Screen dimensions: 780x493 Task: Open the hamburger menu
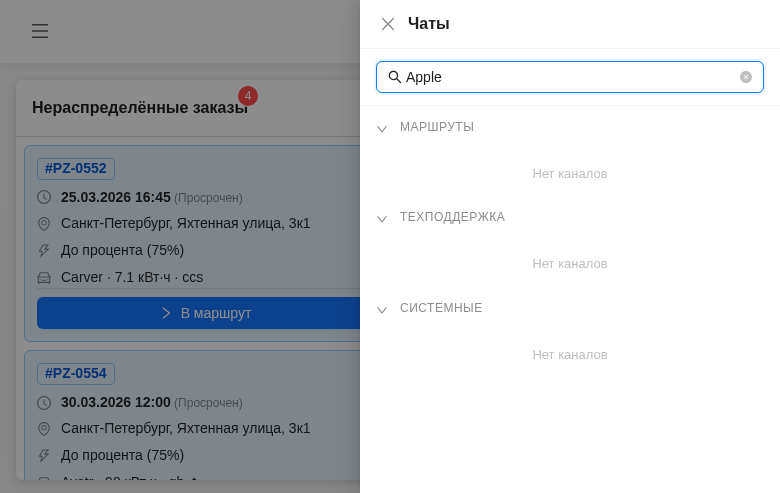pos(40,31)
